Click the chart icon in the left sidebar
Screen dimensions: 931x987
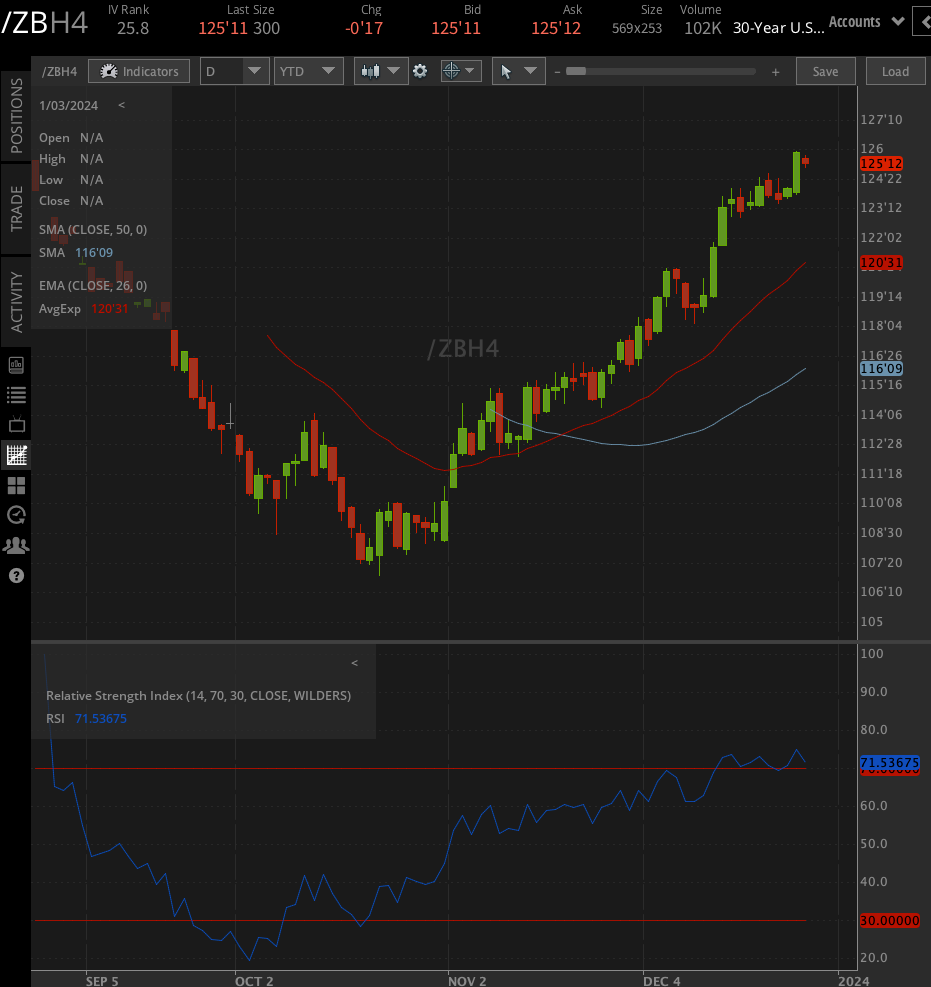tap(15, 455)
